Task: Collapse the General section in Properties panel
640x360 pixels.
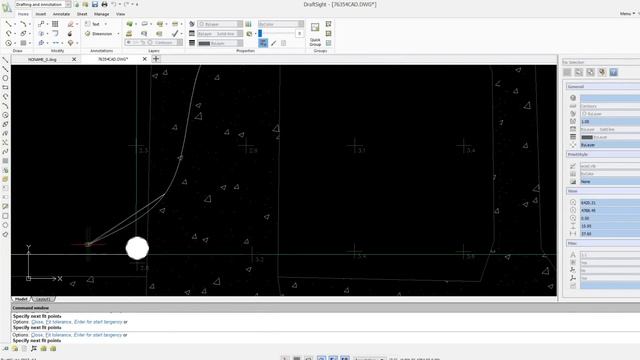Action: [x=602, y=87]
